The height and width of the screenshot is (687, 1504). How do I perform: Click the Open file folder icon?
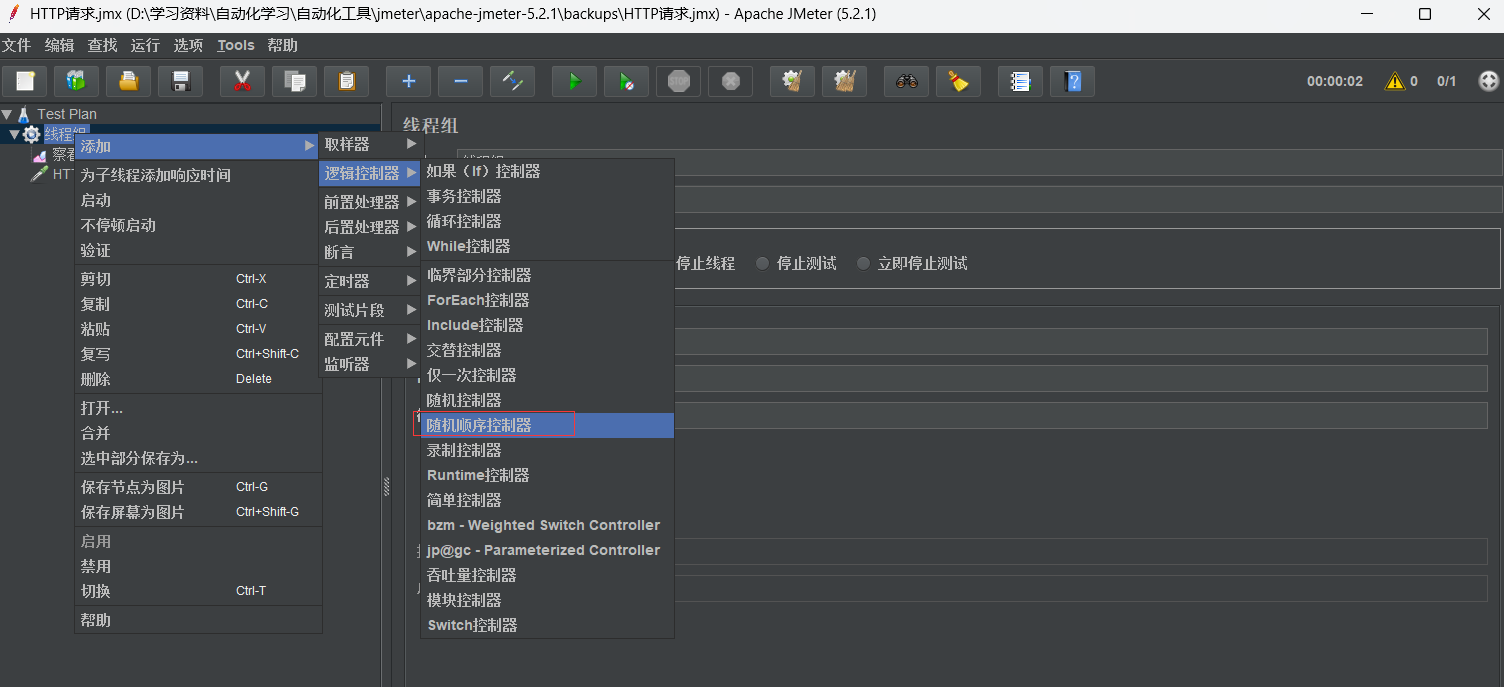128,81
